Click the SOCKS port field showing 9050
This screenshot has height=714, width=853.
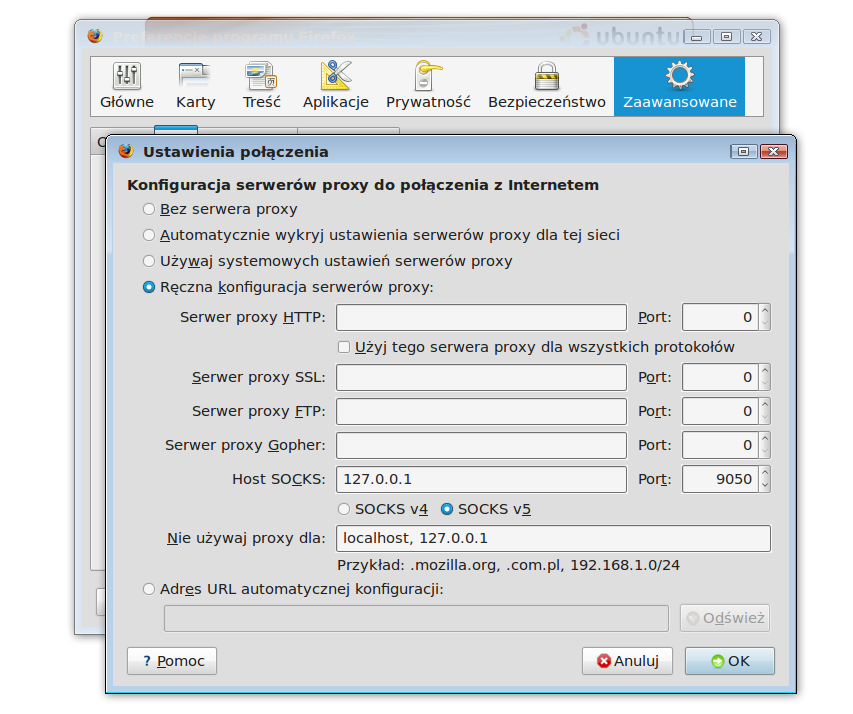coord(721,479)
